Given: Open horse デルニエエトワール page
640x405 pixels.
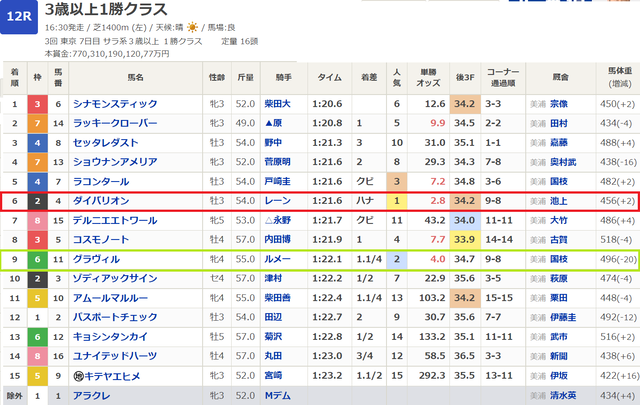Looking at the screenshot, I should (115, 220).
